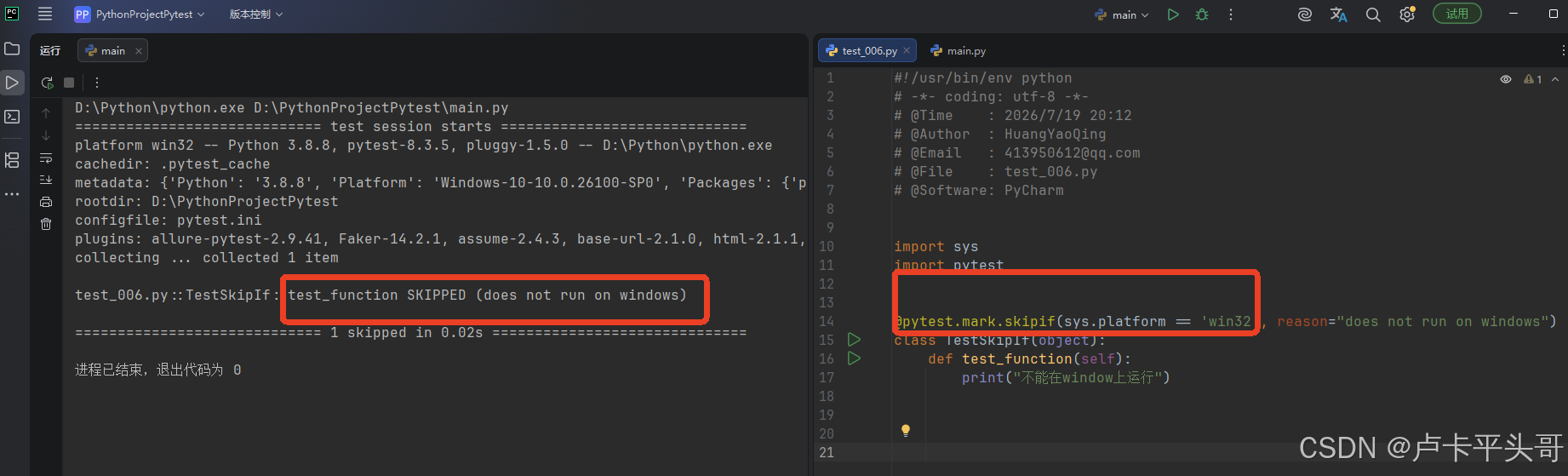Run TestSkipIf class from gutter arrow
This screenshot has width=1568, height=476.
[x=854, y=340]
